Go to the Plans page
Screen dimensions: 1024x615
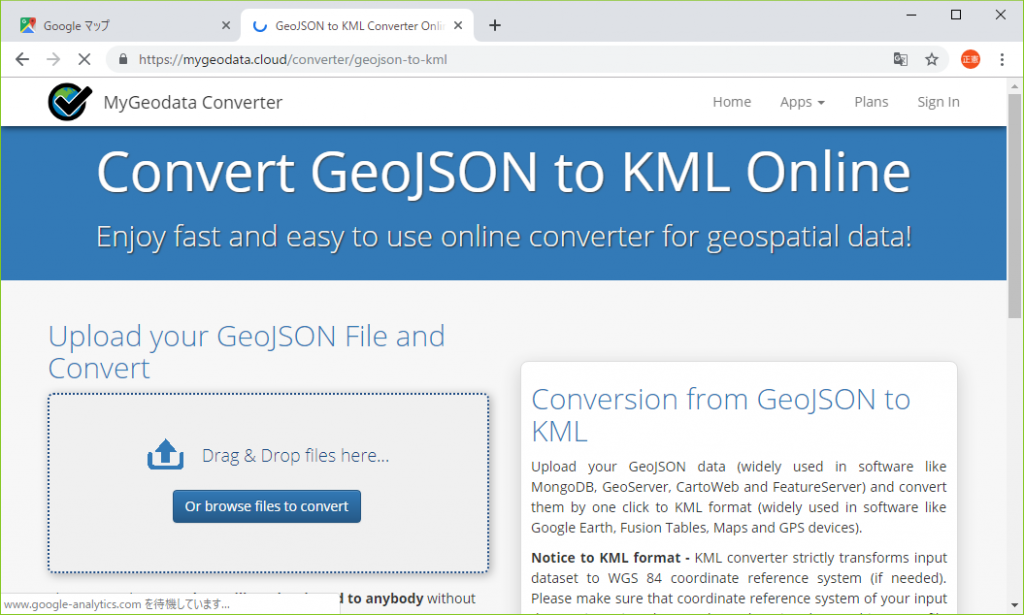click(x=871, y=102)
